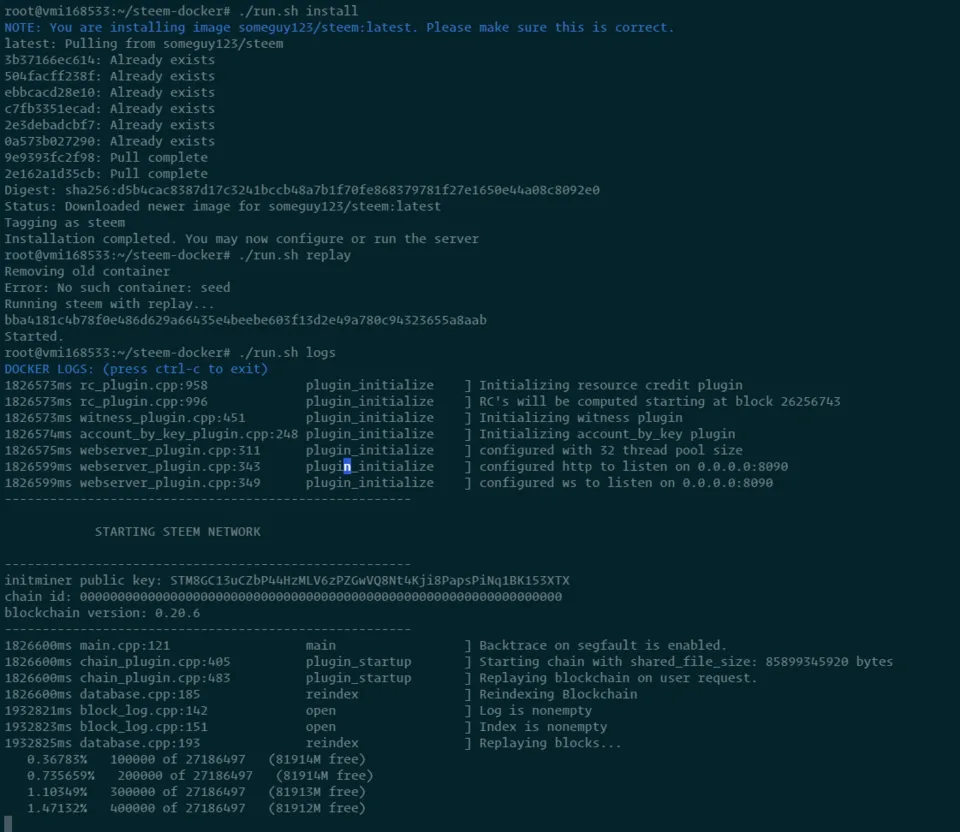Click the container ID hash starting 'bba4181c'

tap(246, 320)
